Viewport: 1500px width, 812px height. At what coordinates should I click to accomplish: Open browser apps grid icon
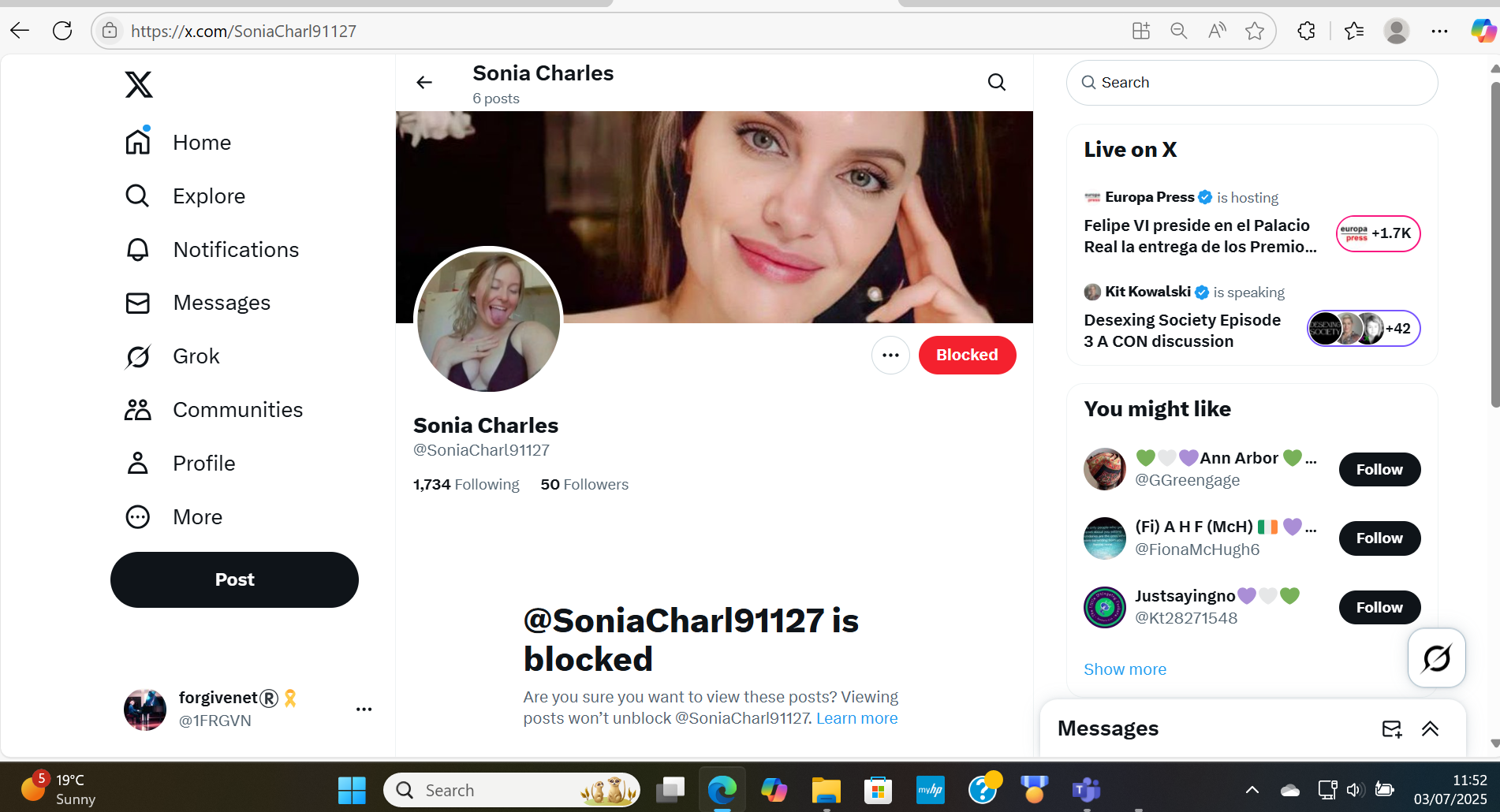(1140, 31)
